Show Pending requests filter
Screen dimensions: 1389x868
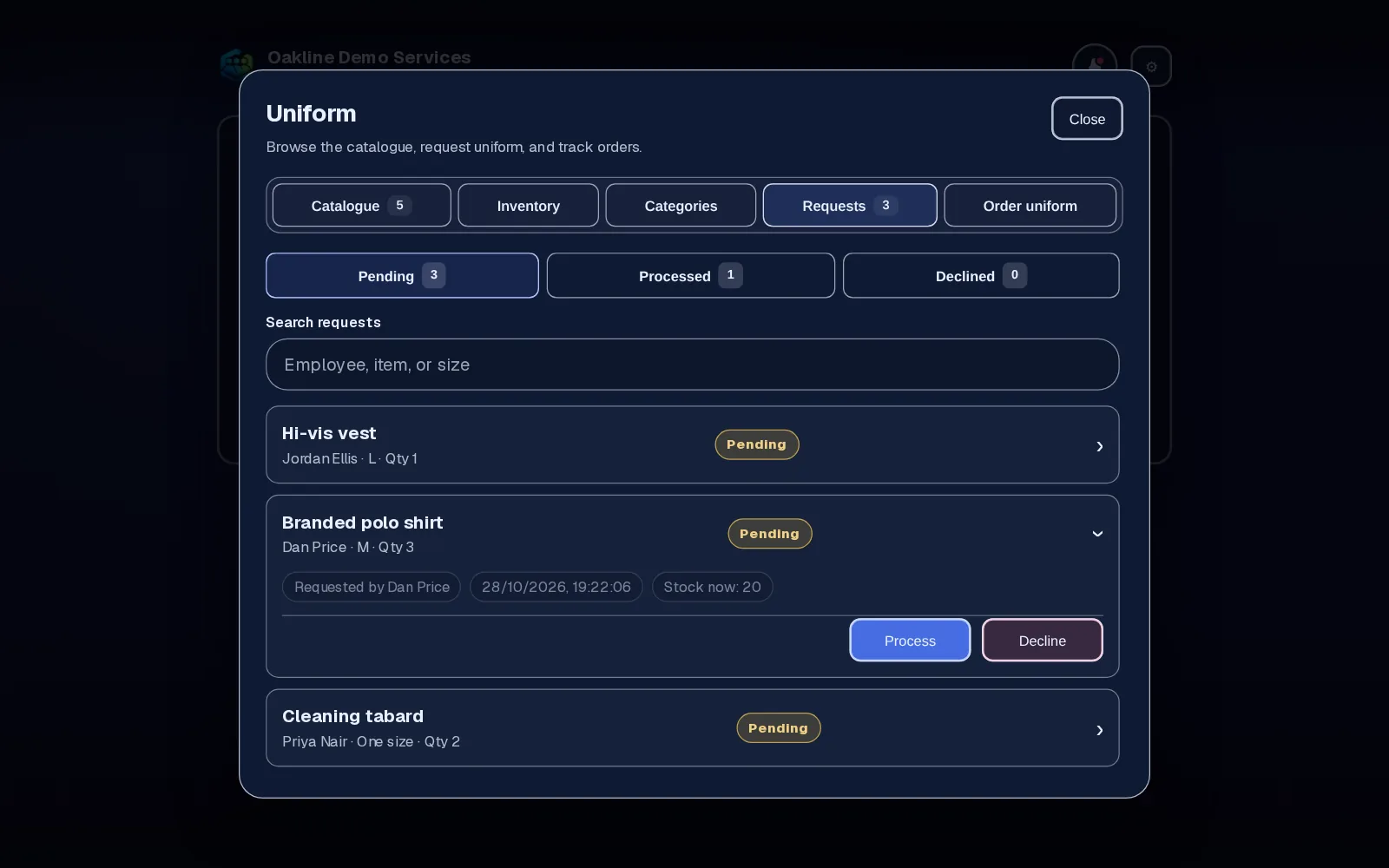[x=402, y=276]
